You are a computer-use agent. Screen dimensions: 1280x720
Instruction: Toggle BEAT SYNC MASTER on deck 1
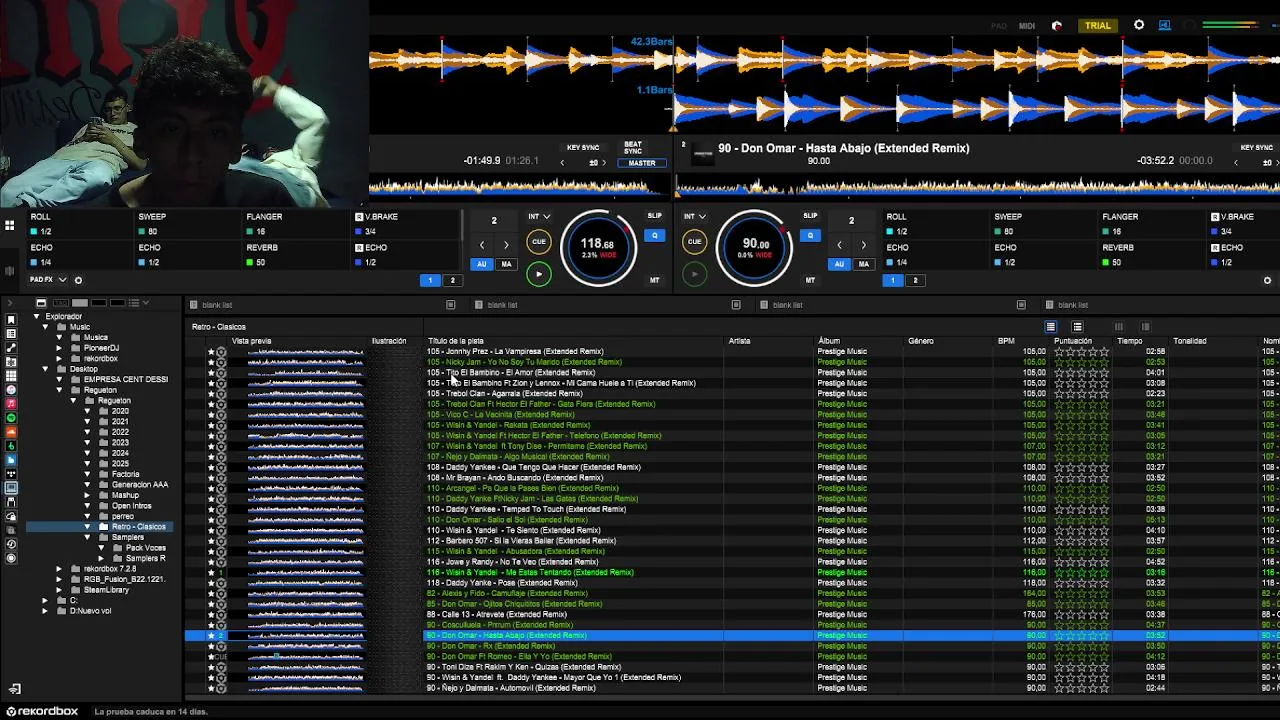point(642,163)
